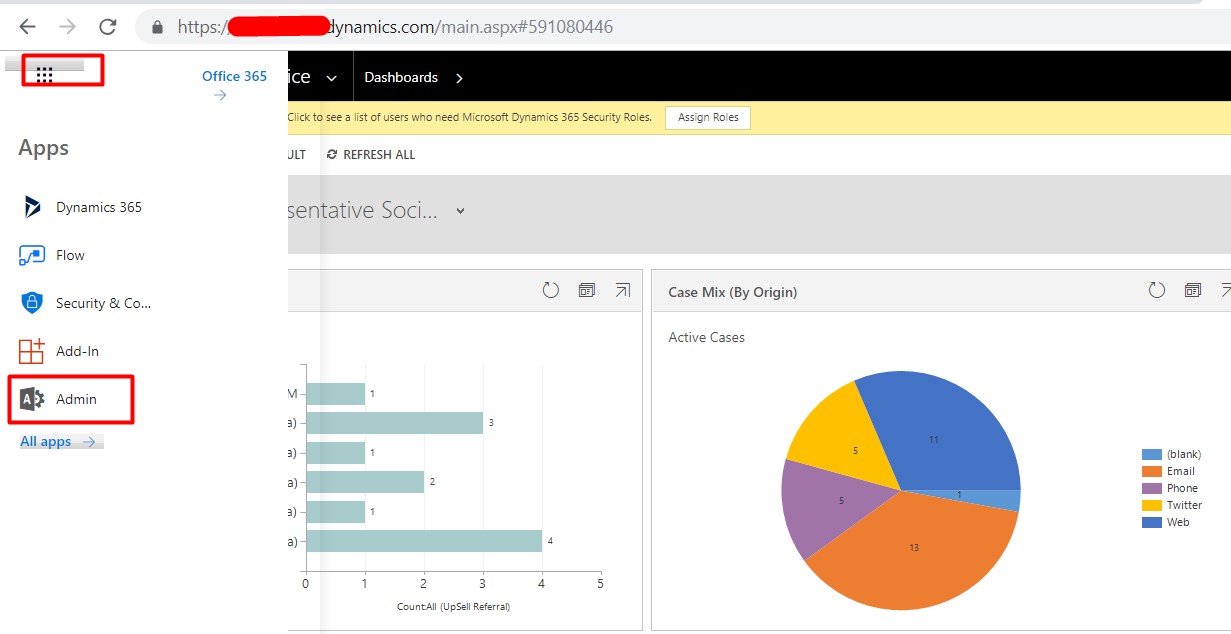Click the padlock icon in the address bar
This screenshot has height=634, width=1231.
(x=156, y=27)
